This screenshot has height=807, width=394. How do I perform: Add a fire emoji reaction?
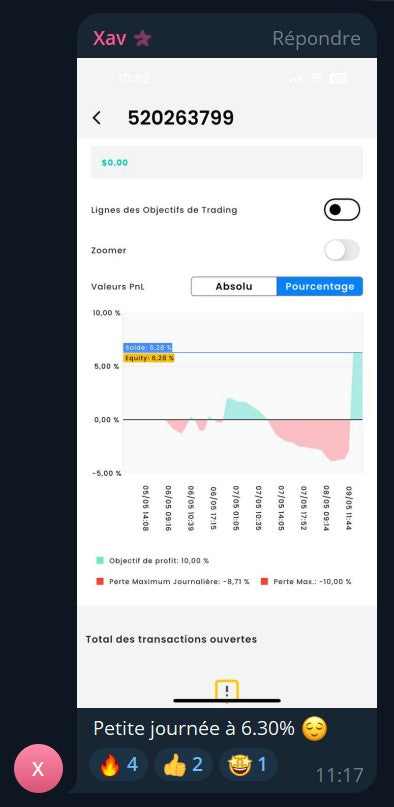click(118, 765)
